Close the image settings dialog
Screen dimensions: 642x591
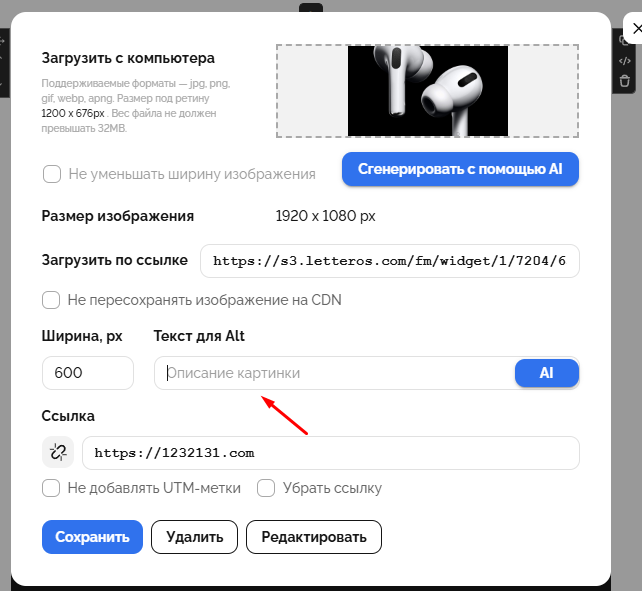tap(636, 29)
